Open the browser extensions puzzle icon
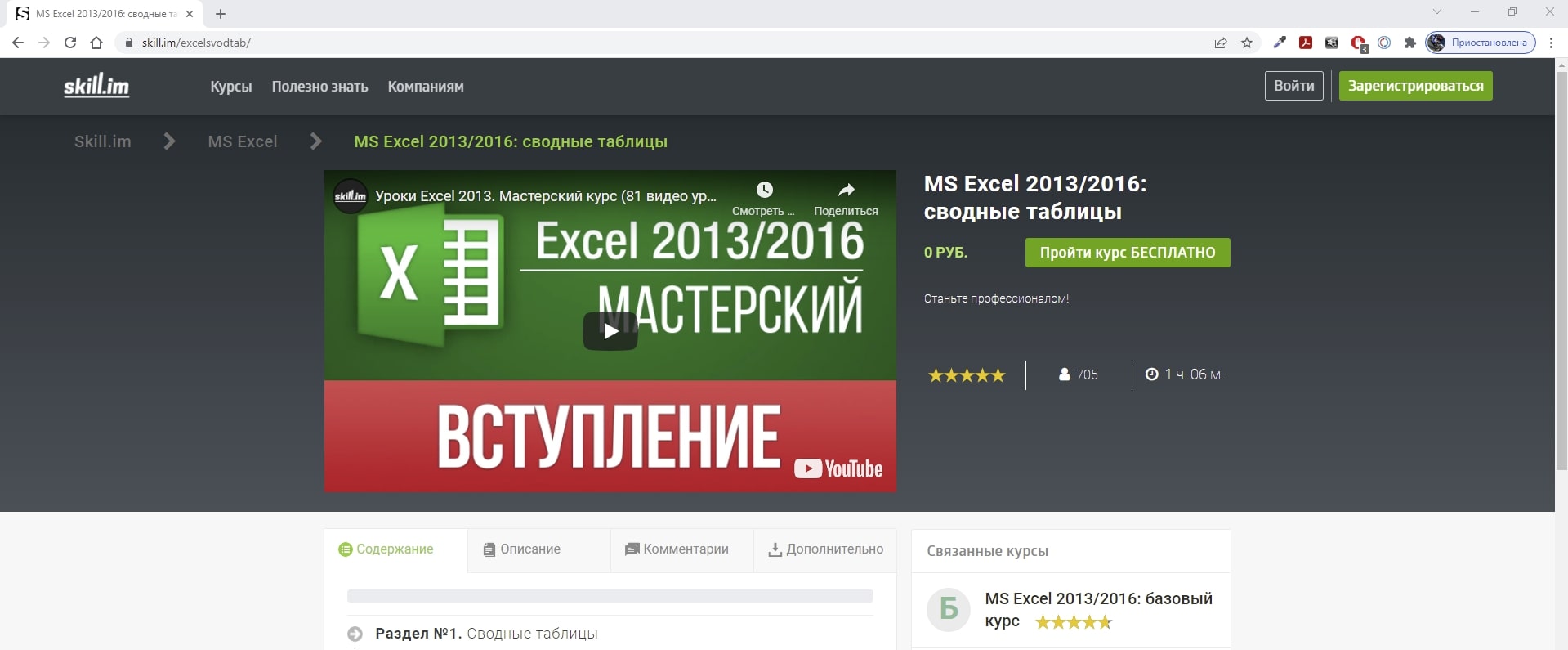 pos(1410,43)
